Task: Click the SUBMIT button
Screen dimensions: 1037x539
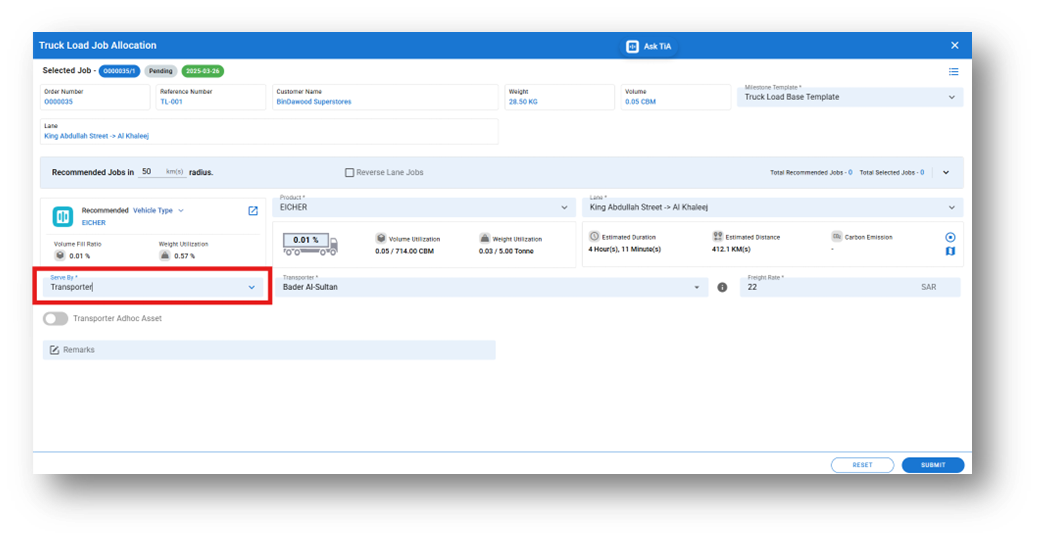Action: tap(933, 465)
